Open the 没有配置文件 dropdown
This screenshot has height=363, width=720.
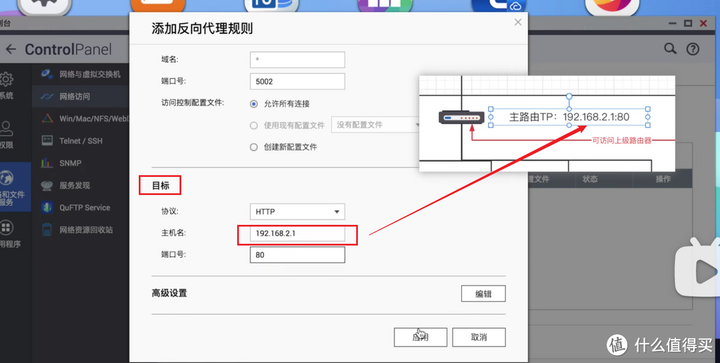(375, 125)
